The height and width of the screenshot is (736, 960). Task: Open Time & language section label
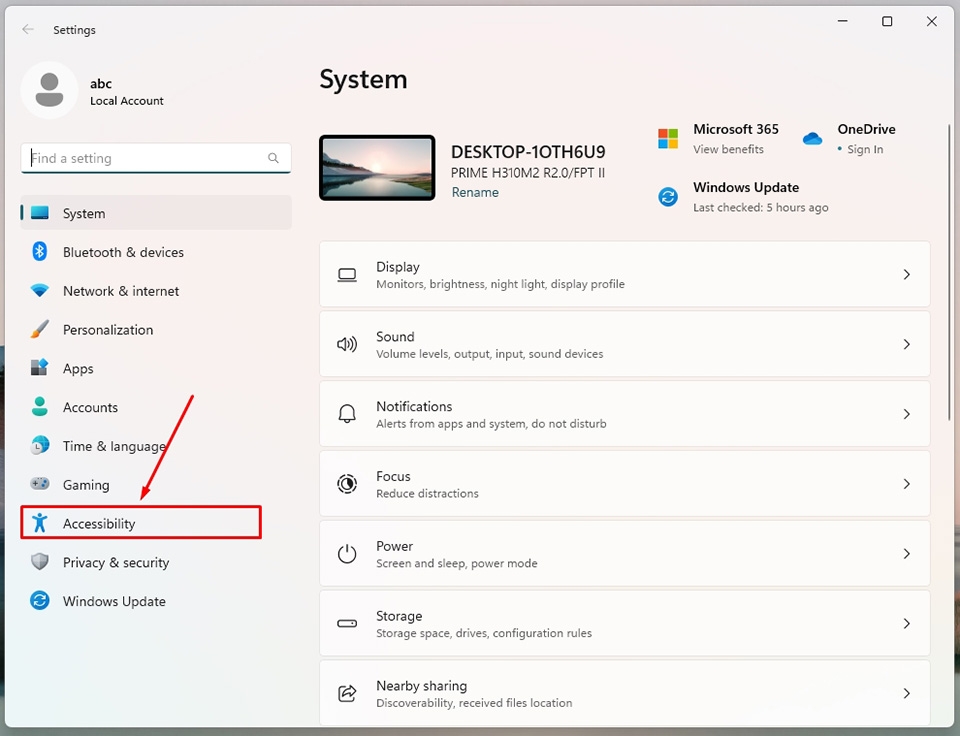tap(114, 446)
